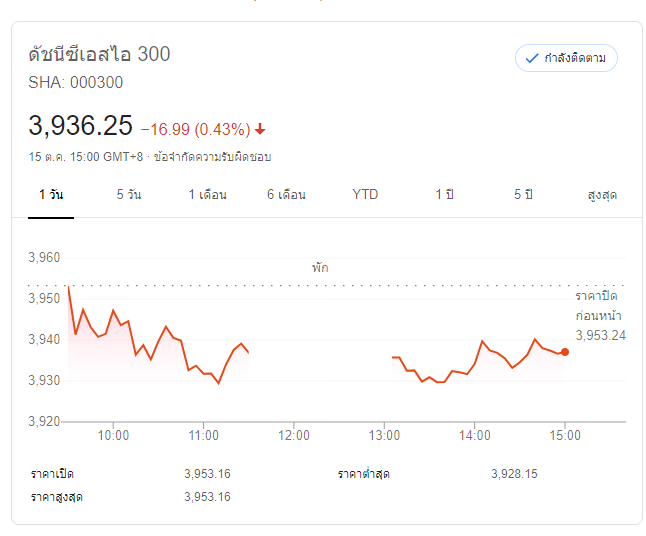Switch to the 5 วัน tab
Image resolution: width=646 pixels, height=536 pixels.
pos(128,194)
